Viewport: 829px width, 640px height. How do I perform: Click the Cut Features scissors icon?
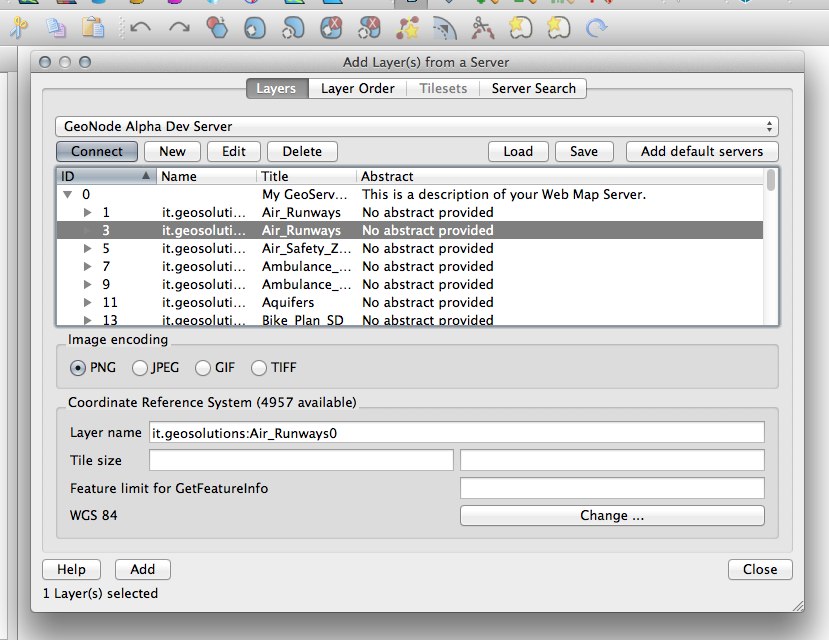19,27
